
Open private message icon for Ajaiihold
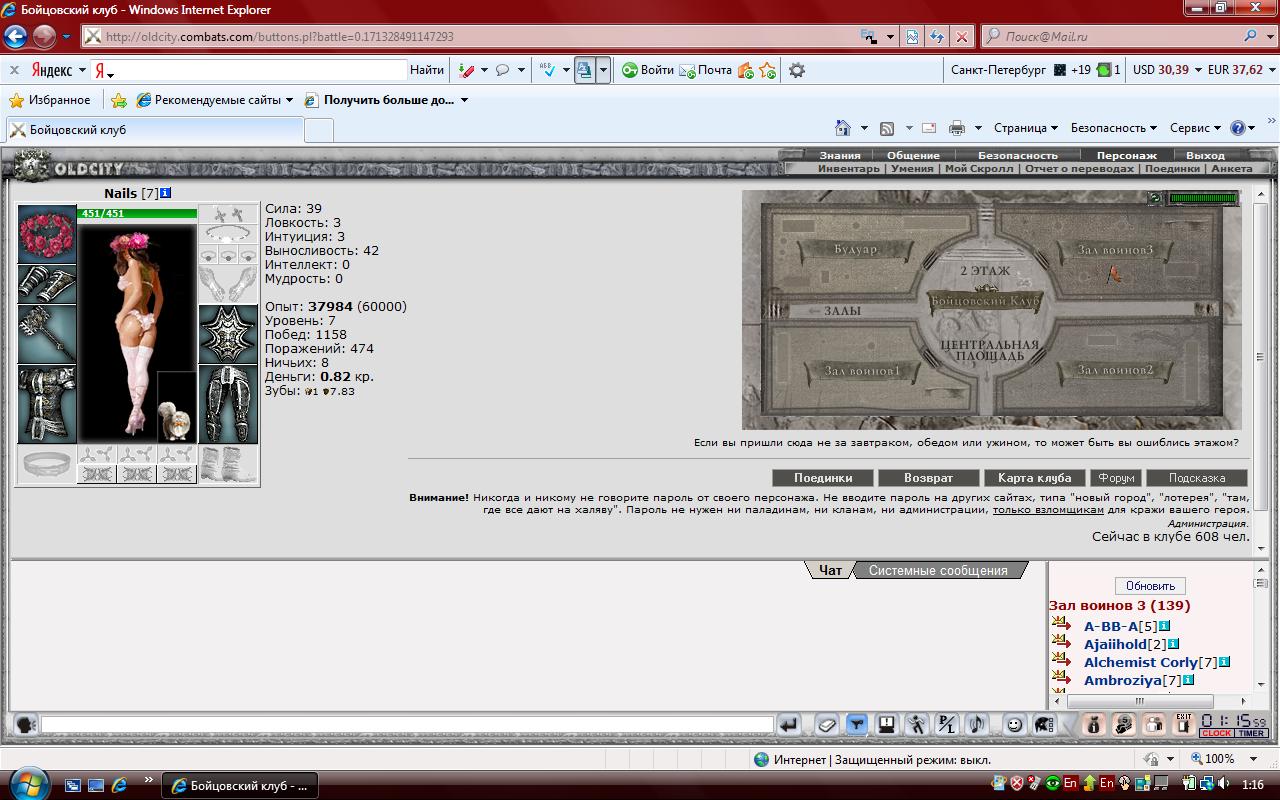tap(1062, 642)
